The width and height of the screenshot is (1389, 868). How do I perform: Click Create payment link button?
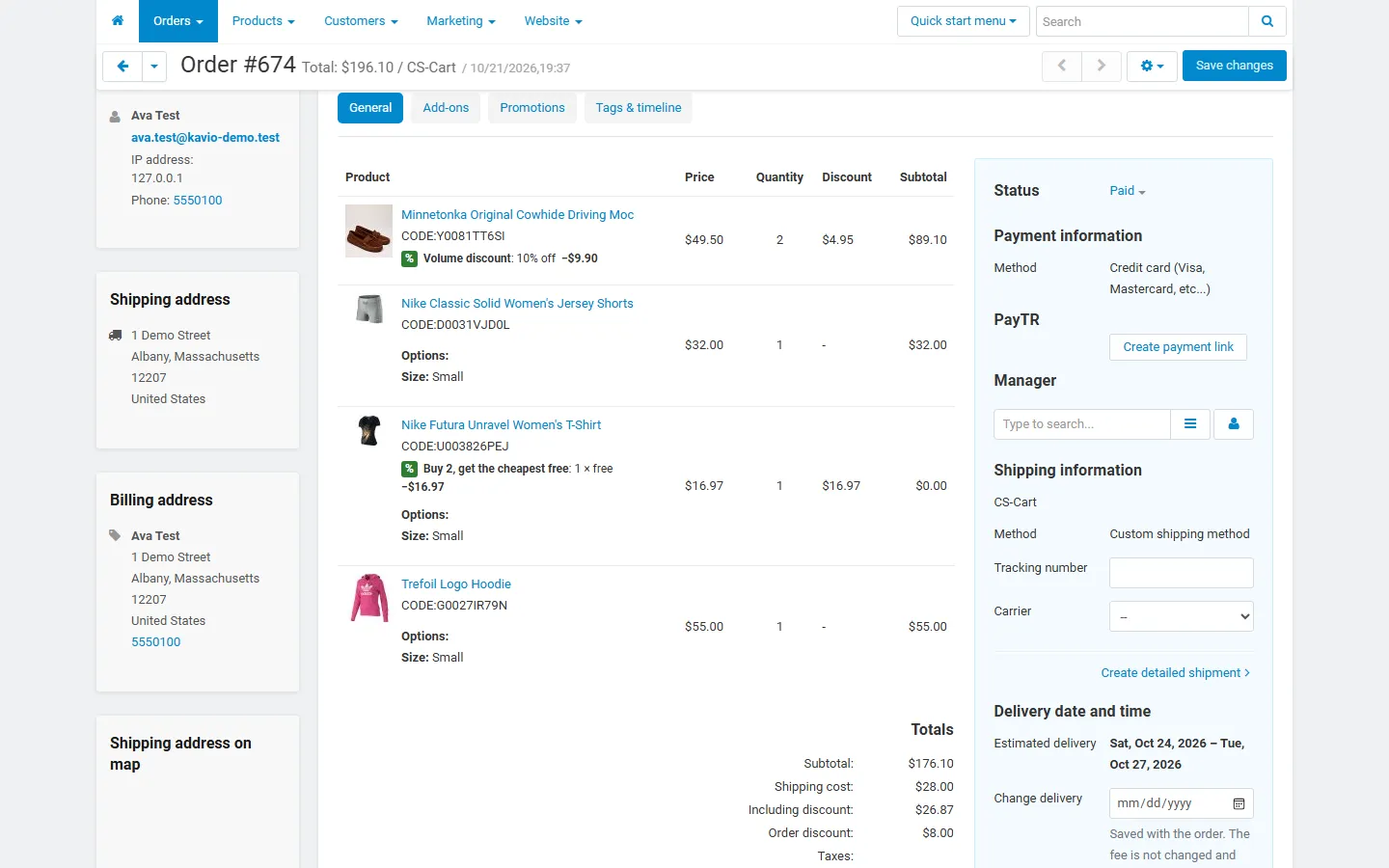tap(1179, 347)
